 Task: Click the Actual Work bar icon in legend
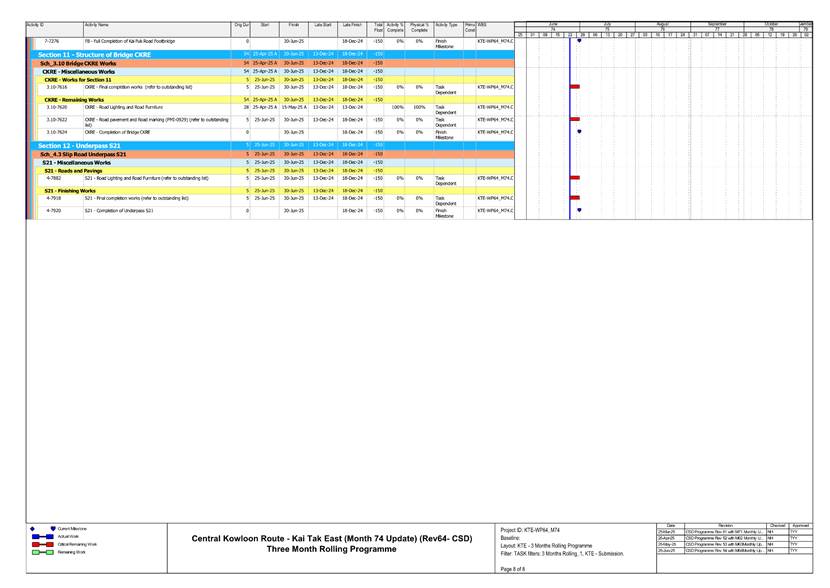point(42,536)
